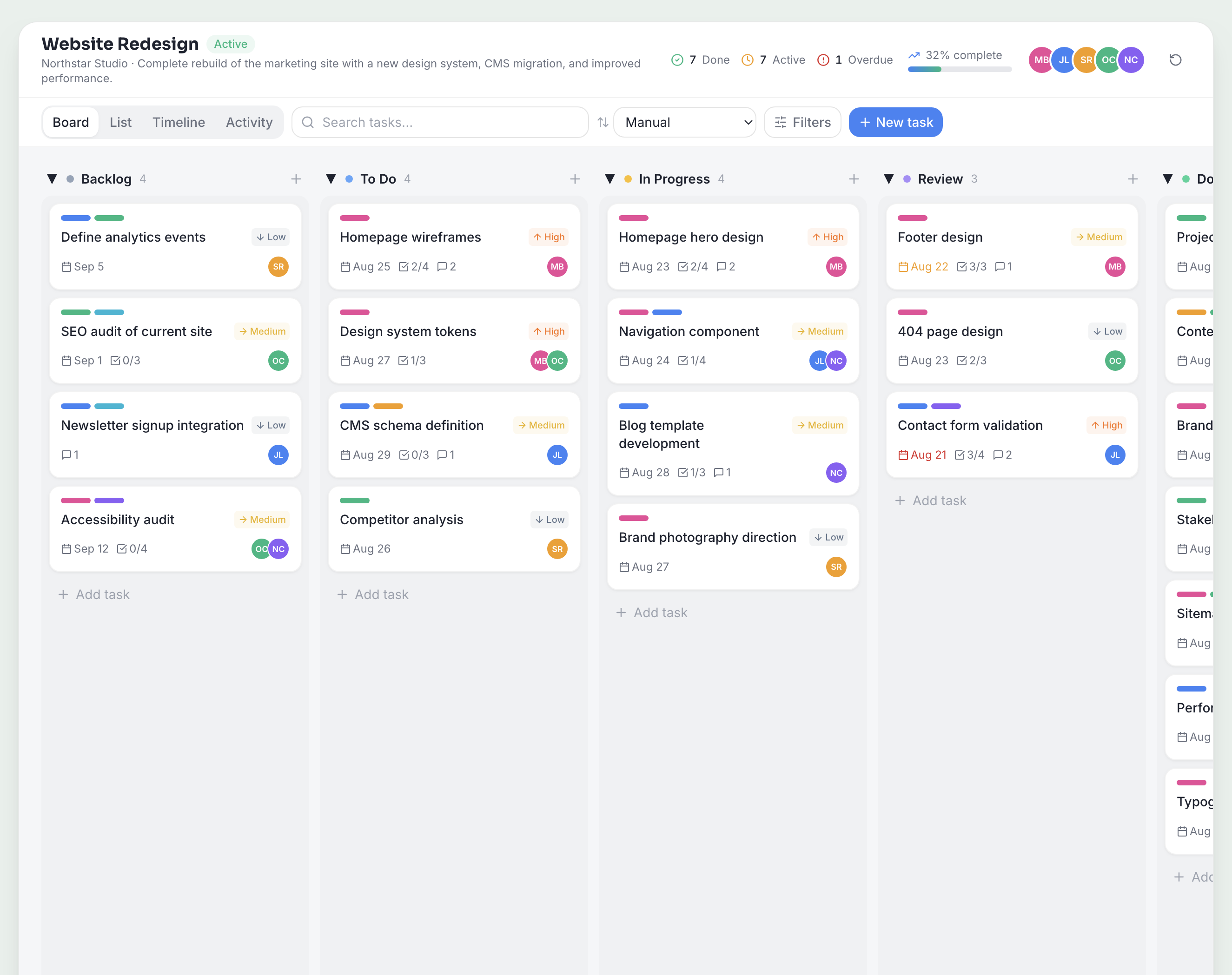1232x975 pixels.
Task: Collapse the In Progress column
Action: pyautogui.click(x=609, y=179)
